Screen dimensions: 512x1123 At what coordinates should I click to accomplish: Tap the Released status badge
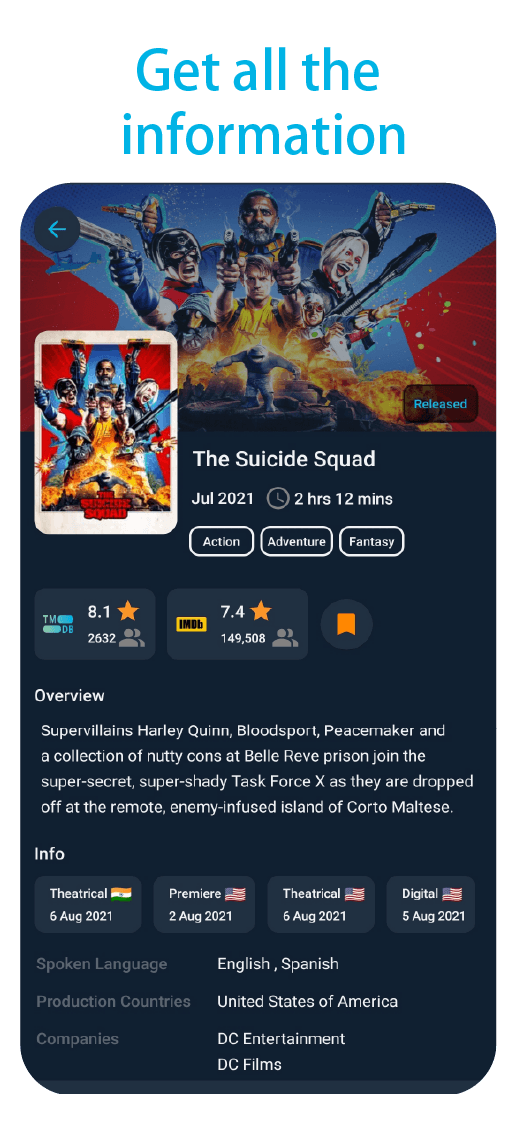[440, 404]
